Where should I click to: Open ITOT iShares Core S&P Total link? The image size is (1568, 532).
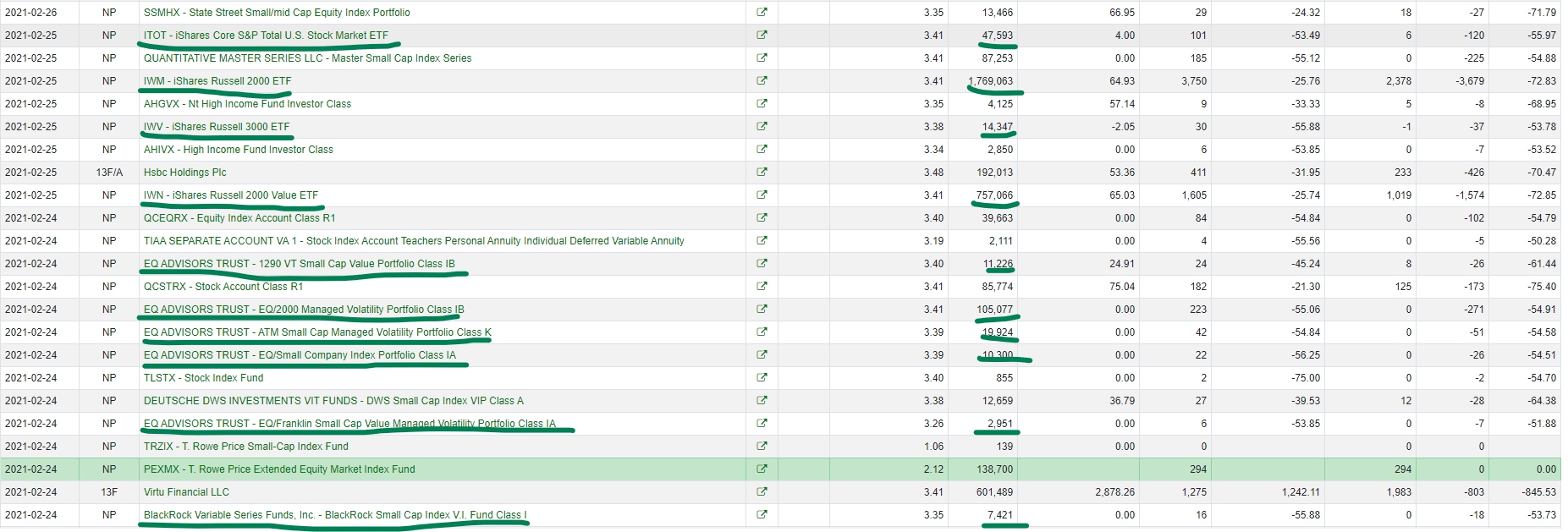(266, 36)
